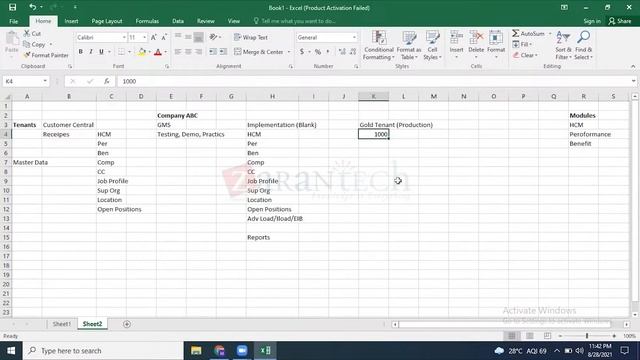Apply Comma Style format
The width and height of the screenshot is (640, 360).
coord(328,52)
